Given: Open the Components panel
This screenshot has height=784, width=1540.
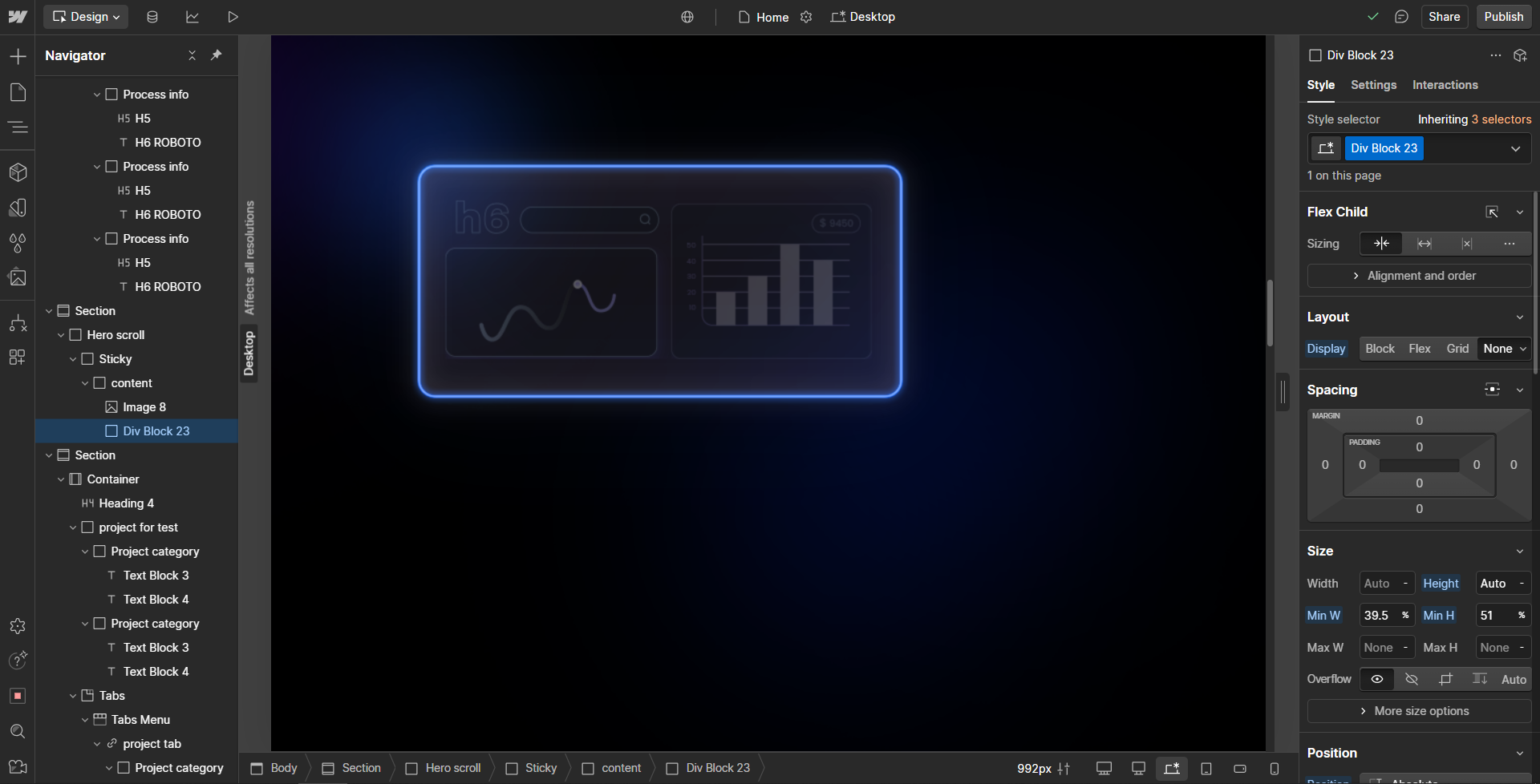Looking at the screenshot, I should 17,172.
